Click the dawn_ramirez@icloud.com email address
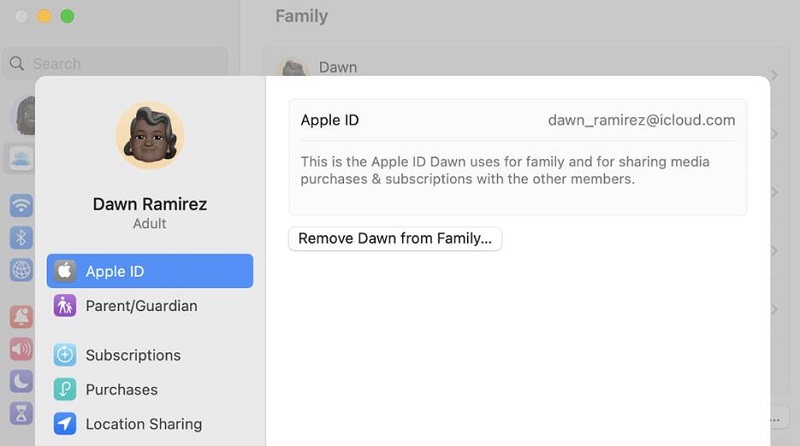This screenshot has width=800, height=446. coord(641,120)
